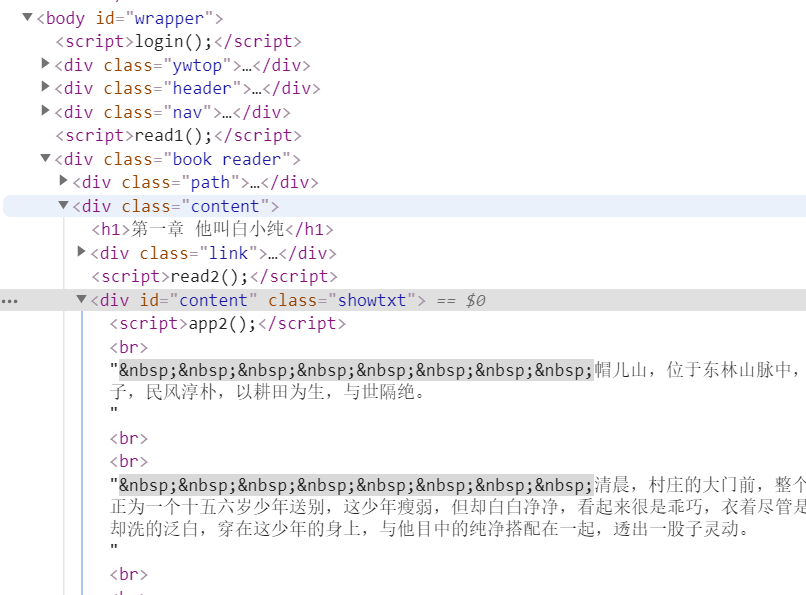Screen dimensions: 806x595
Task: Click the $0 marker on selected row
Action: pyautogui.click(x=475, y=300)
